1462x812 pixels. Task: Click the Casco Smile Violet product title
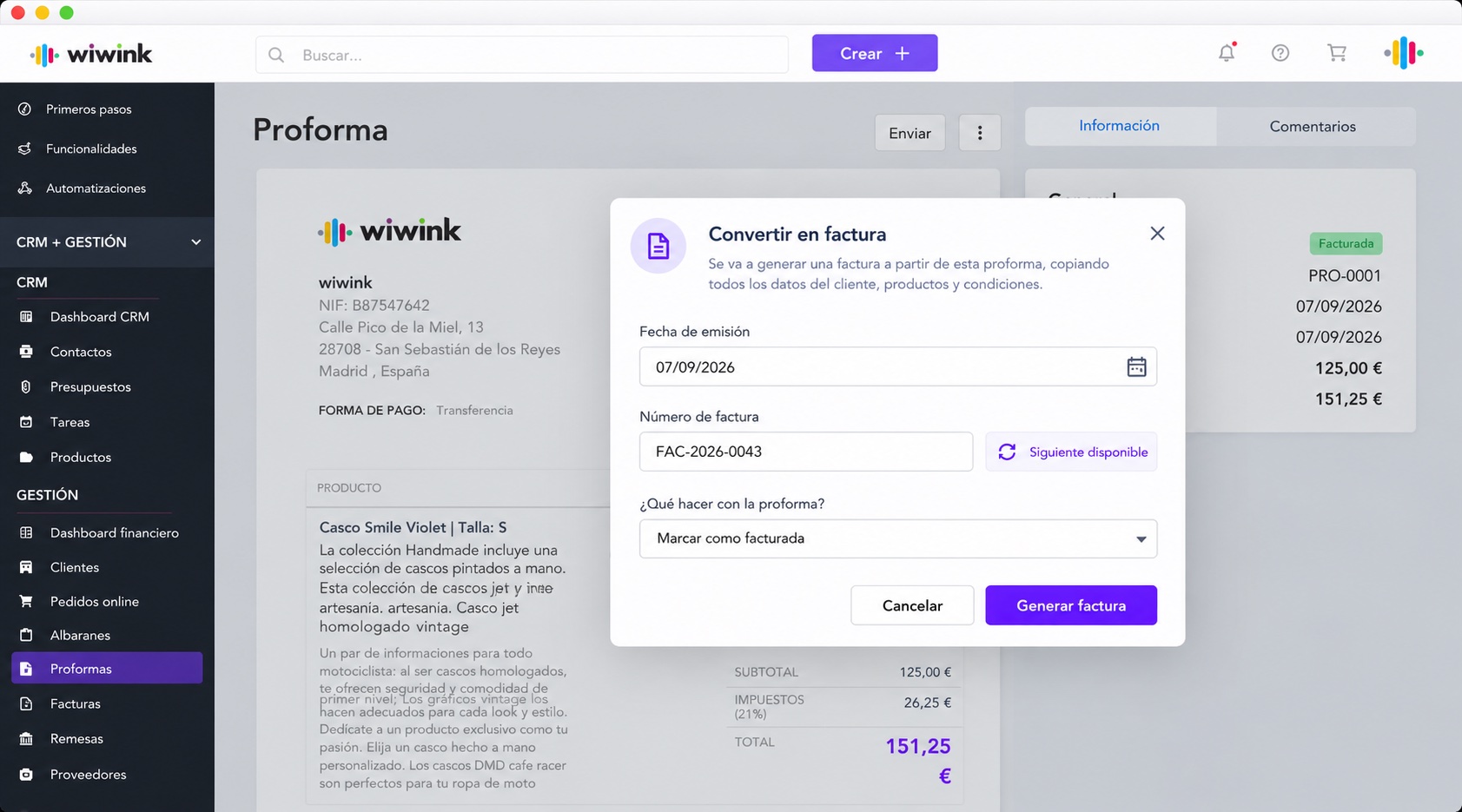[x=413, y=527]
